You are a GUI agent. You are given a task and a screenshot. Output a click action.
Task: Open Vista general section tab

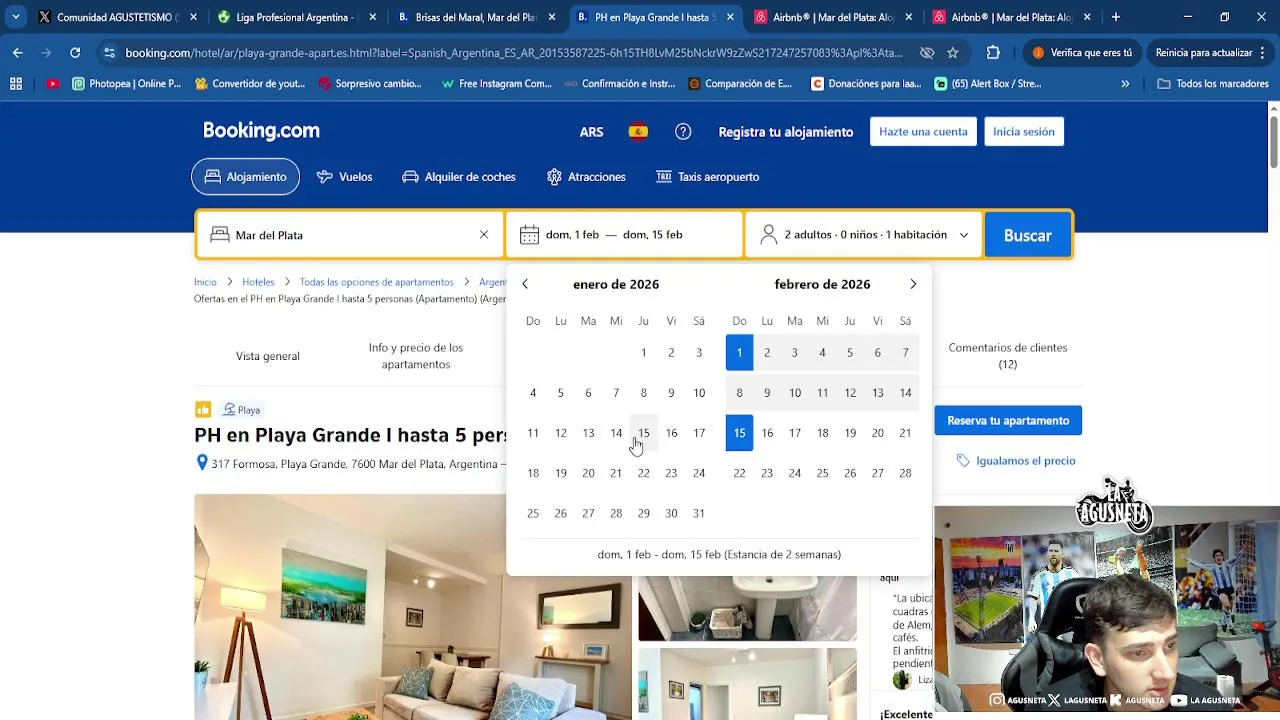click(268, 356)
